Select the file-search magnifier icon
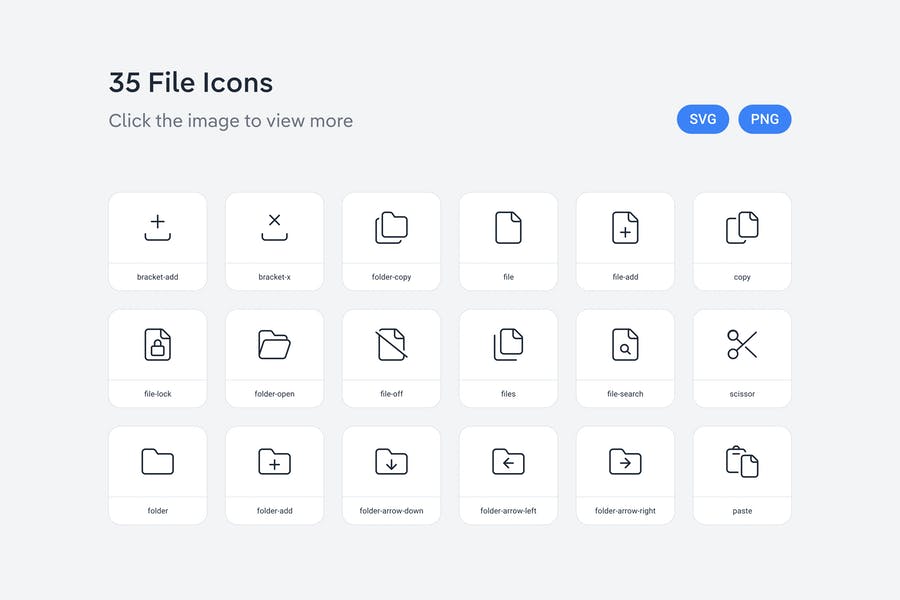The height and width of the screenshot is (600, 900). (x=625, y=345)
